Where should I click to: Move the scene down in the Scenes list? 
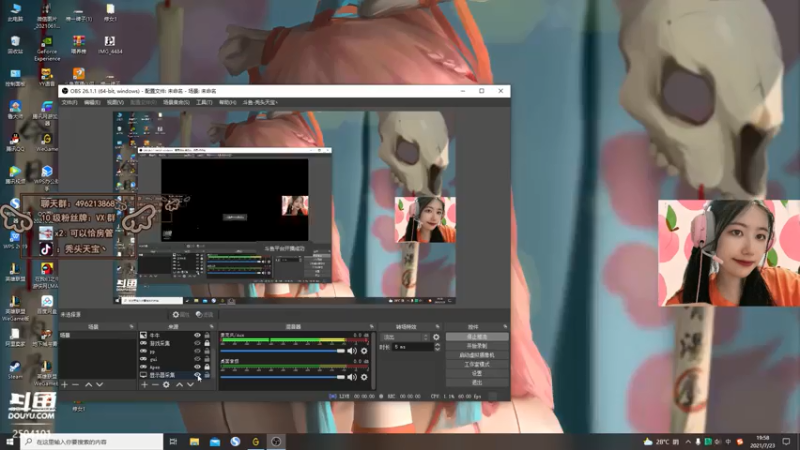tap(99, 384)
